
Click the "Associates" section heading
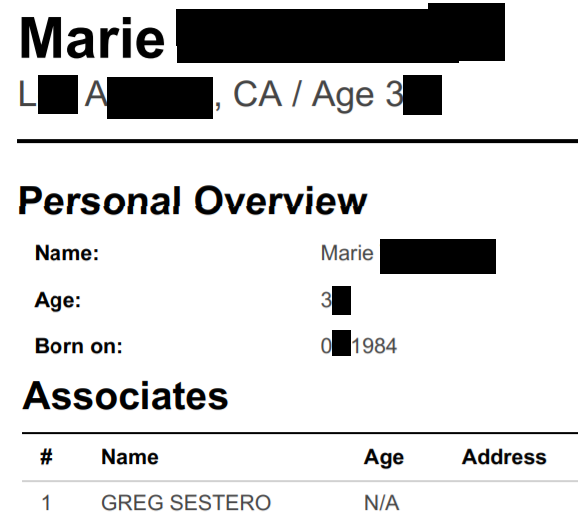pyautogui.click(x=125, y=396)
